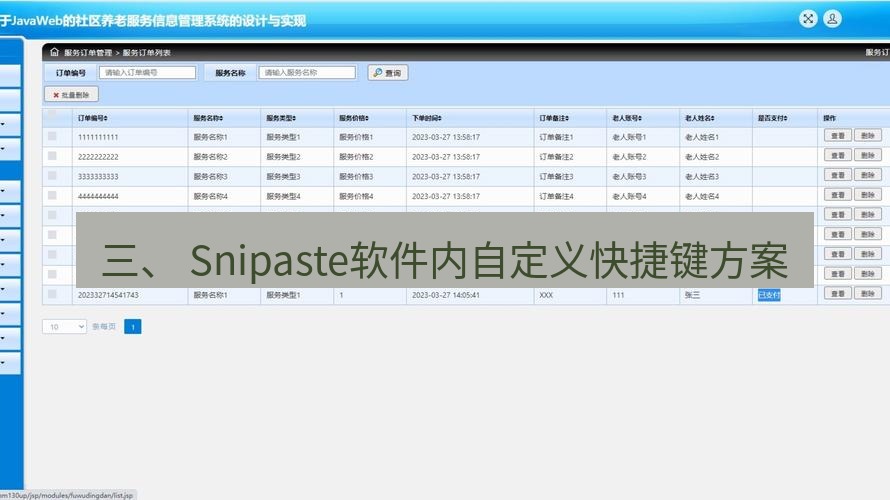Click the 2023-03-27 14:05:41 time cell

(x=446, y=295)
